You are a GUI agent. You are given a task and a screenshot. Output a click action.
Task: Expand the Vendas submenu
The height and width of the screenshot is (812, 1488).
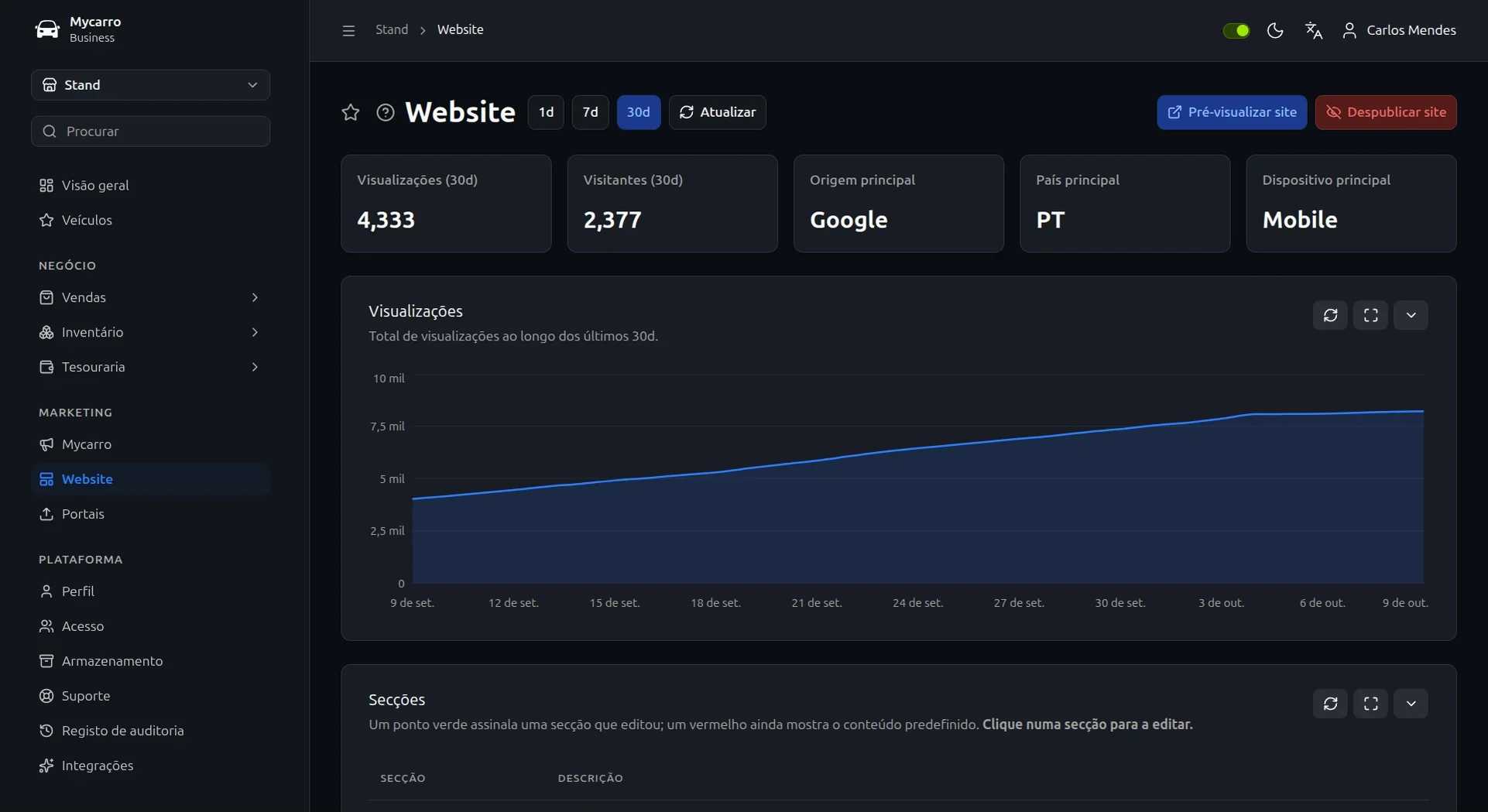[150, 297]
